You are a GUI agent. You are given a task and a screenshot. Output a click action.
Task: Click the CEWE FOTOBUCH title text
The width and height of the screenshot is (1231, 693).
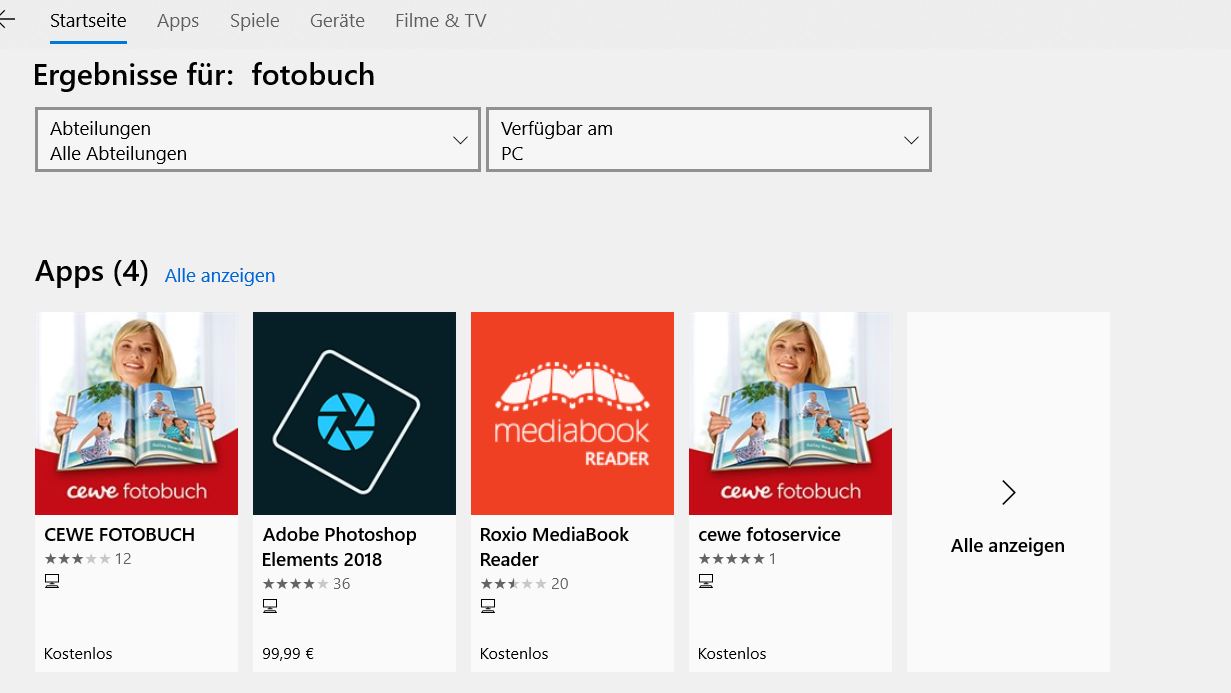(120, 535)
